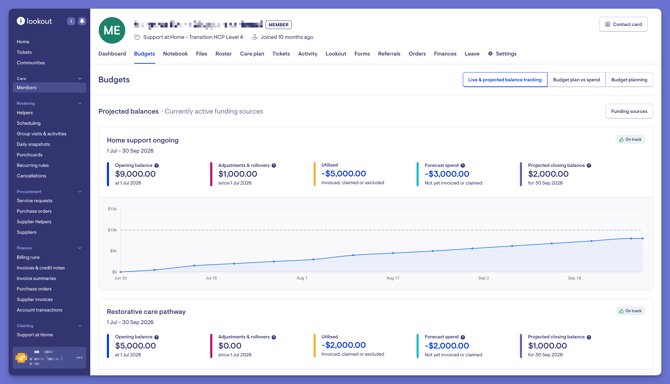Open Members in sidebar

pyautogui.click(x=49, y=88)
